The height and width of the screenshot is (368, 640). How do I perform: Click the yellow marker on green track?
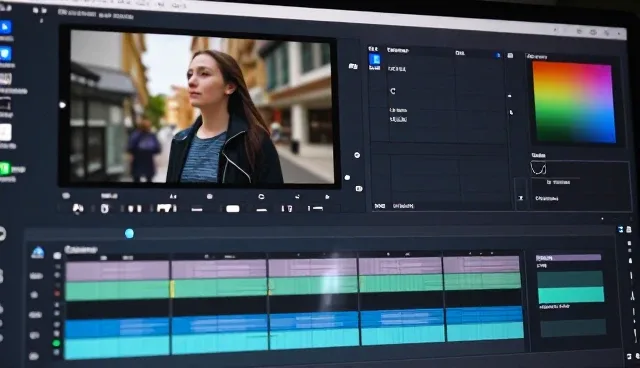pos(172,289)
